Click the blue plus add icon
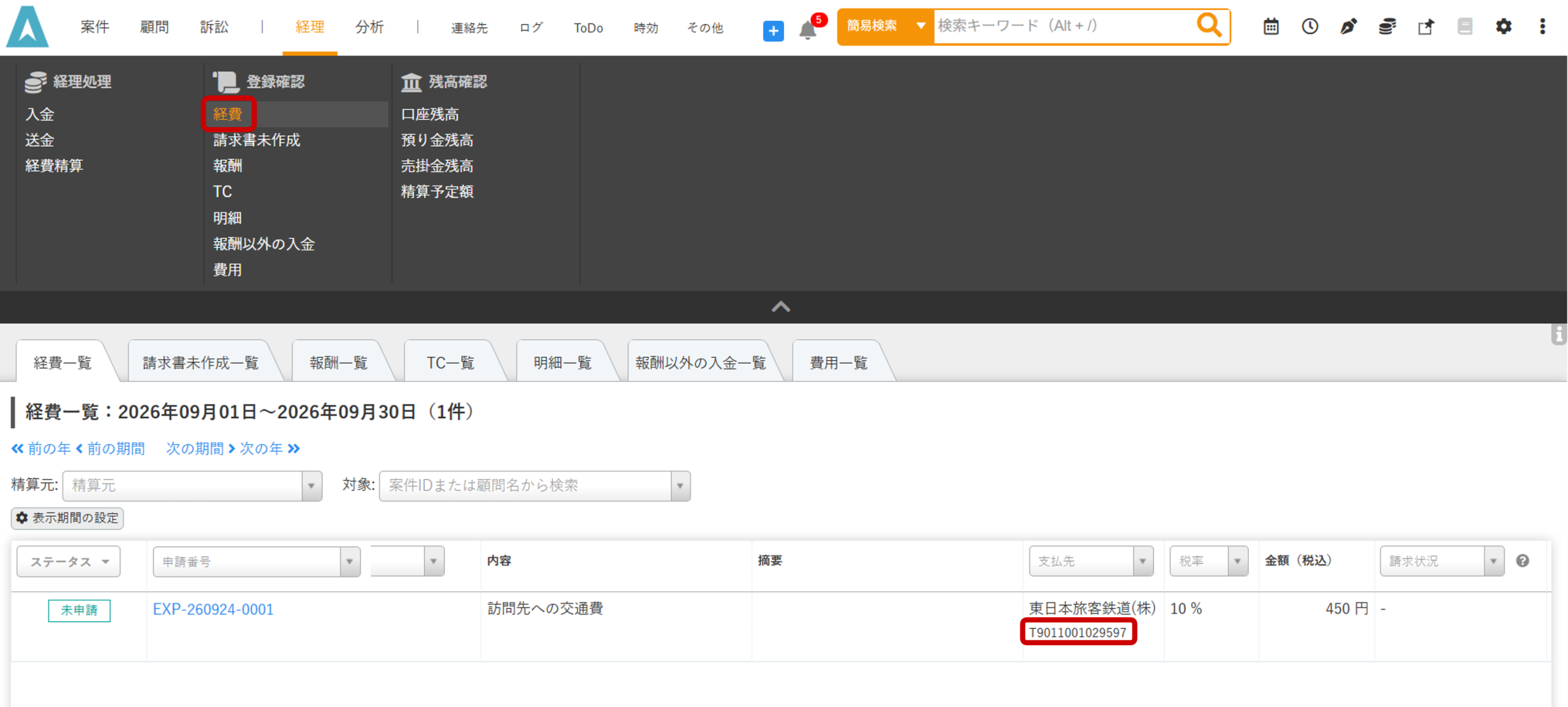1568x707 pixels. (x=773, y=30)
